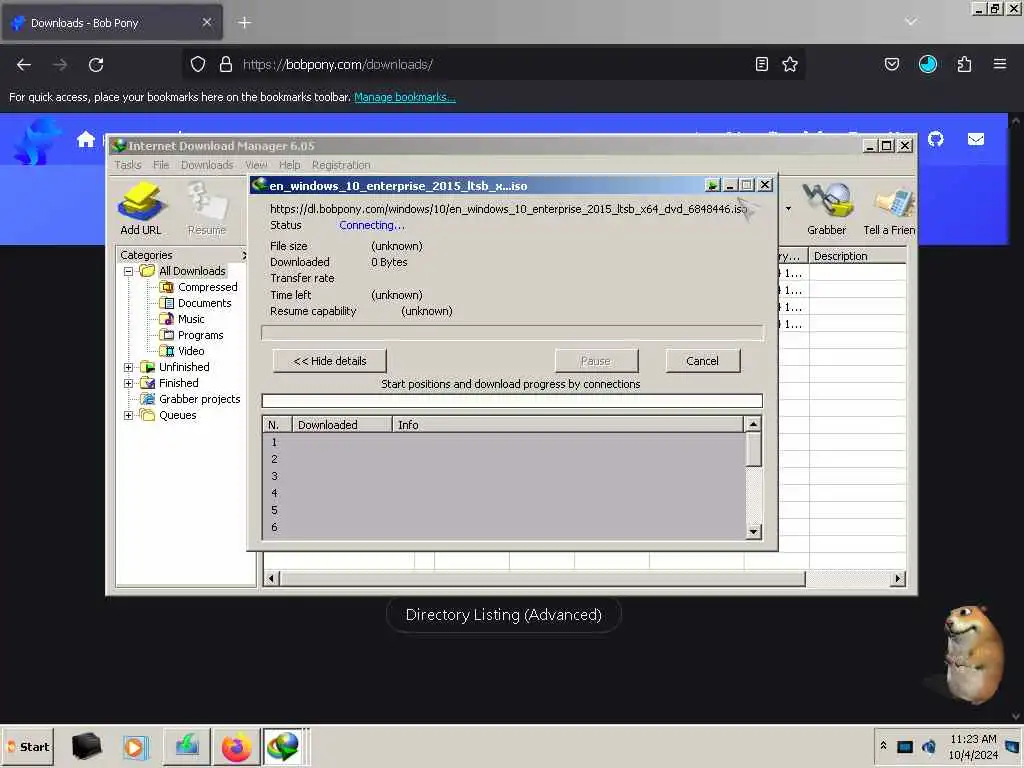Click the Tell a Friend icon
The height and width of the screenshot is (768, 1024).
[889, 209]
